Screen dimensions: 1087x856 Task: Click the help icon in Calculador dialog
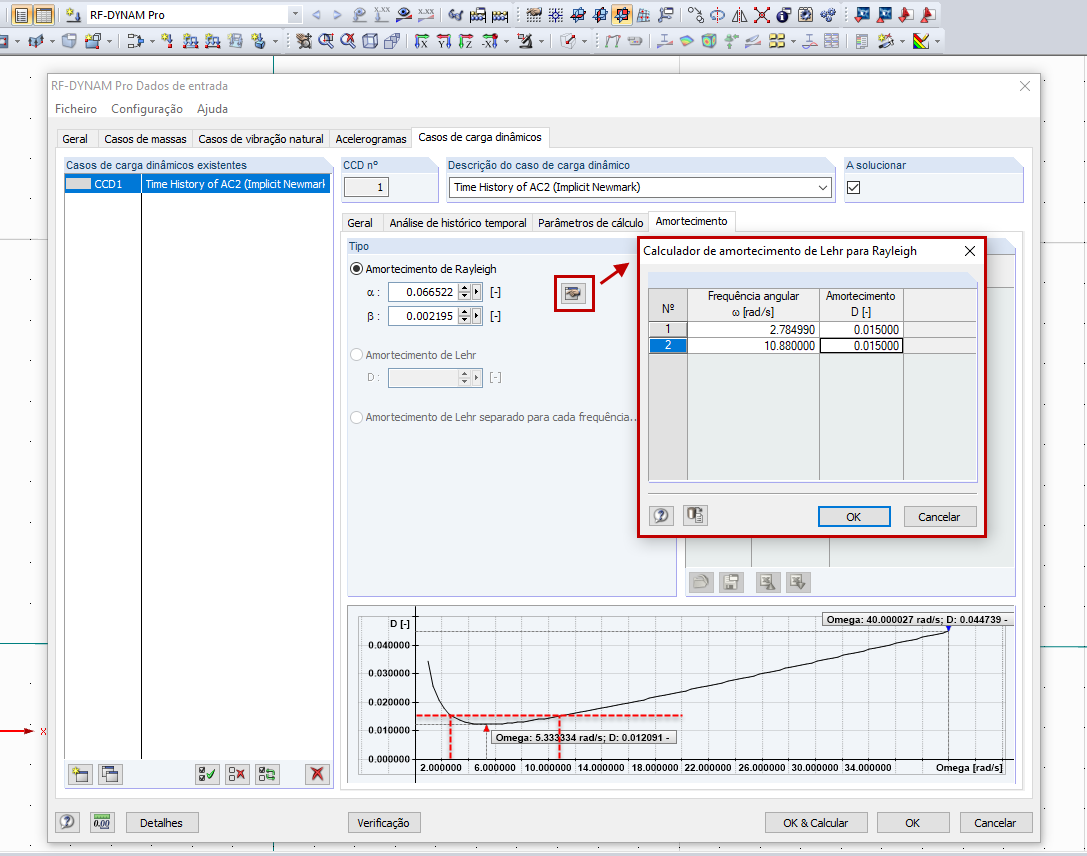click(661, 516)
